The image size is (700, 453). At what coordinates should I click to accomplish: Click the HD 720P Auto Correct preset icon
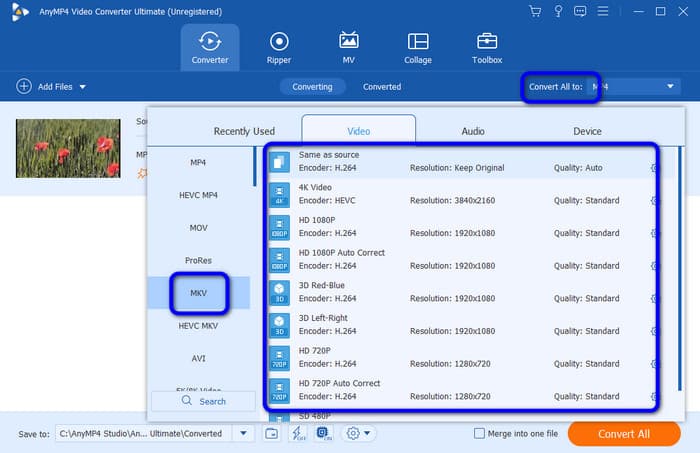(279, 390)
